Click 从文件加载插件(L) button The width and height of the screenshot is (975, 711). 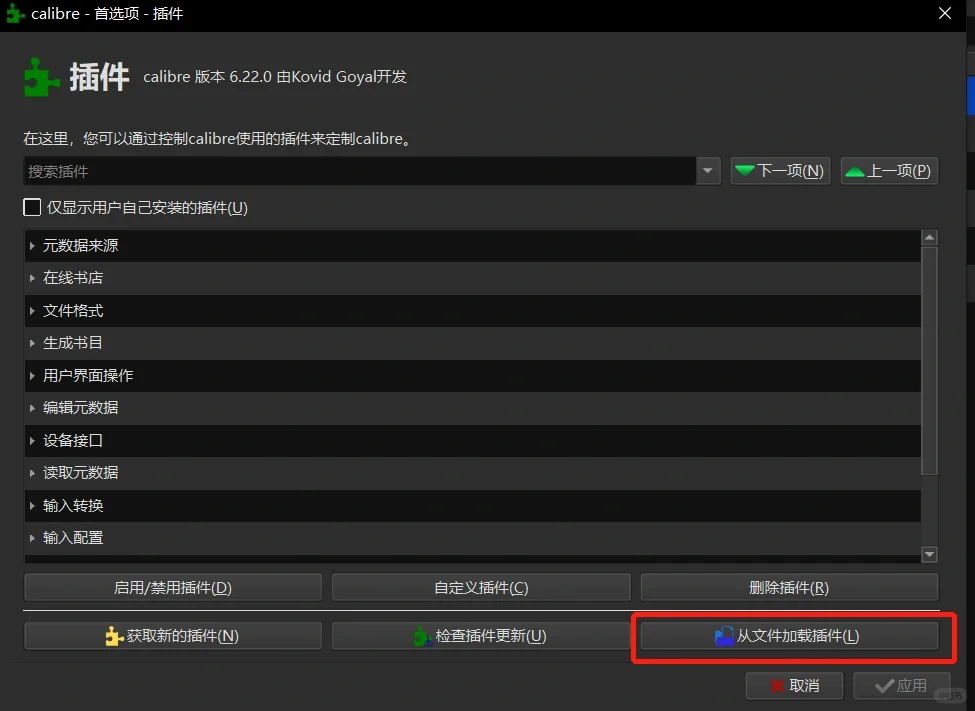click(789, 636)
